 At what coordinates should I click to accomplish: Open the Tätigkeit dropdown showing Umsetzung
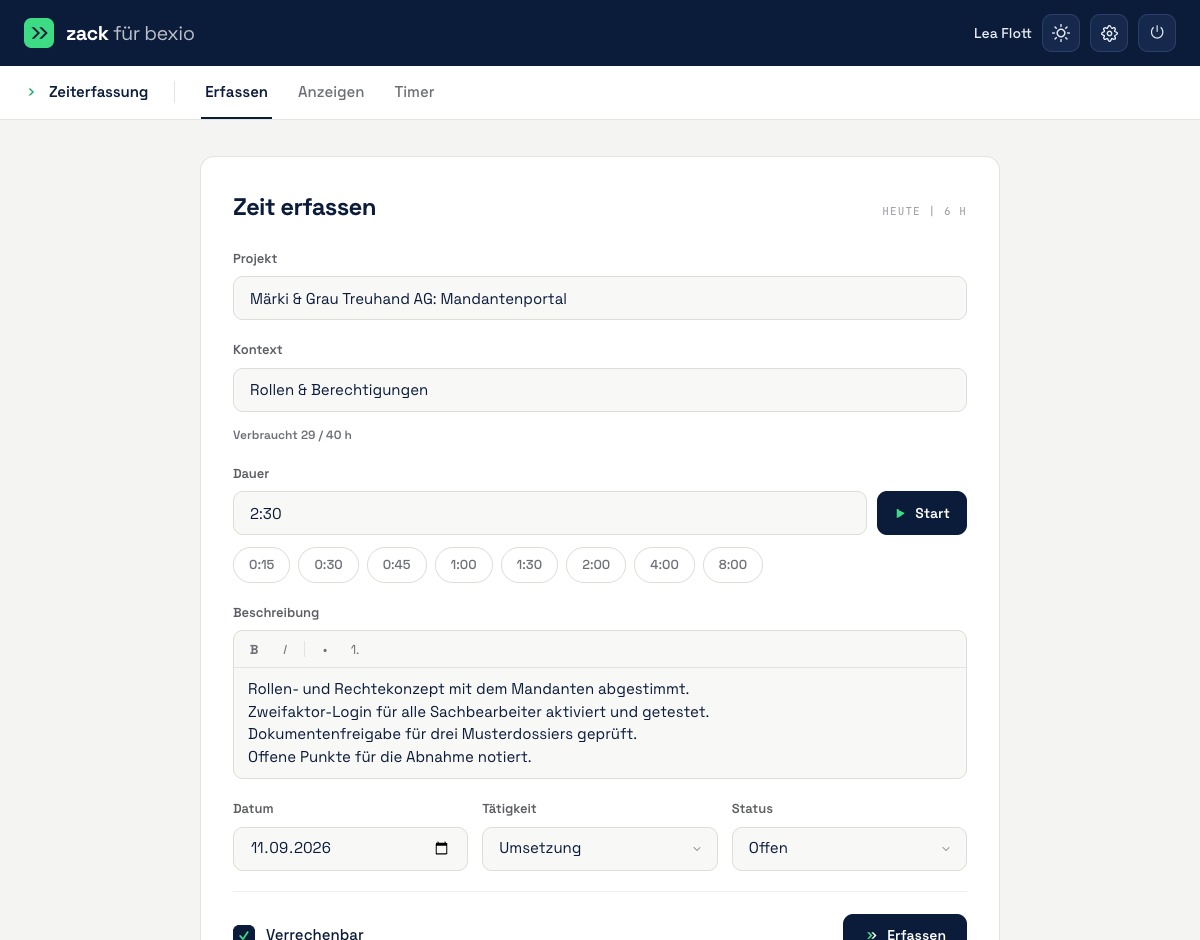[600, 849]
